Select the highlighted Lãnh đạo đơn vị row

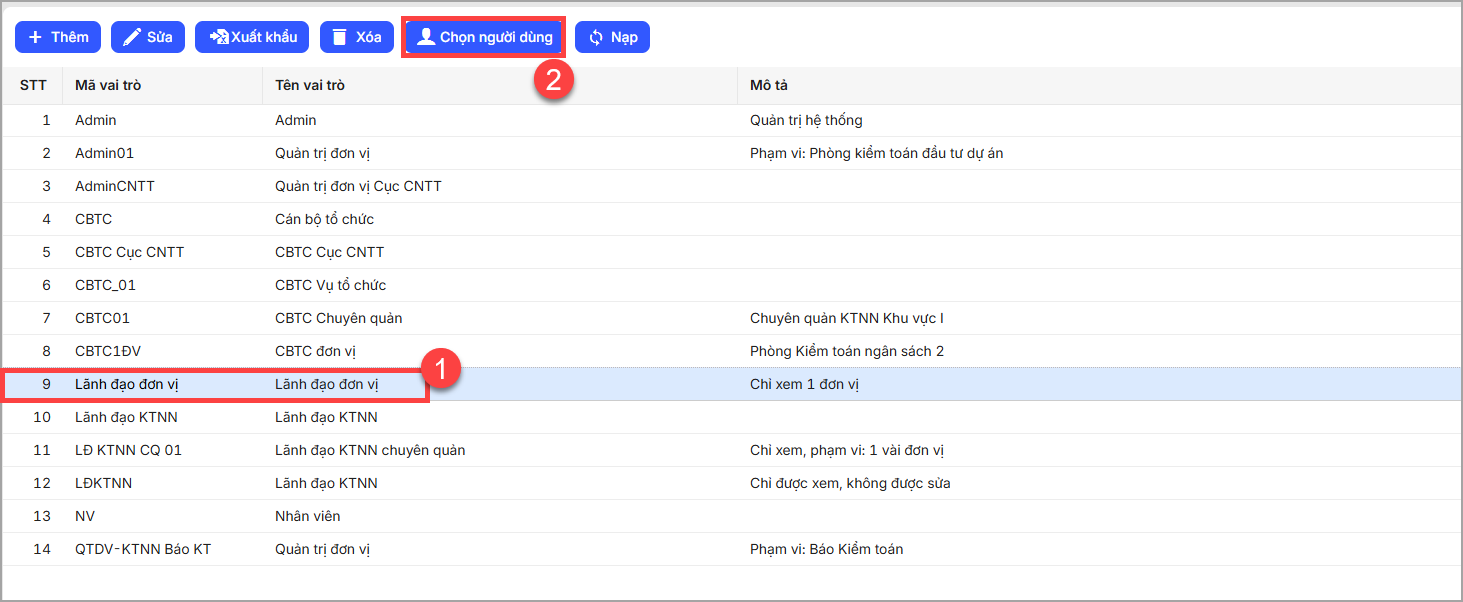click(x=126, y=384)
